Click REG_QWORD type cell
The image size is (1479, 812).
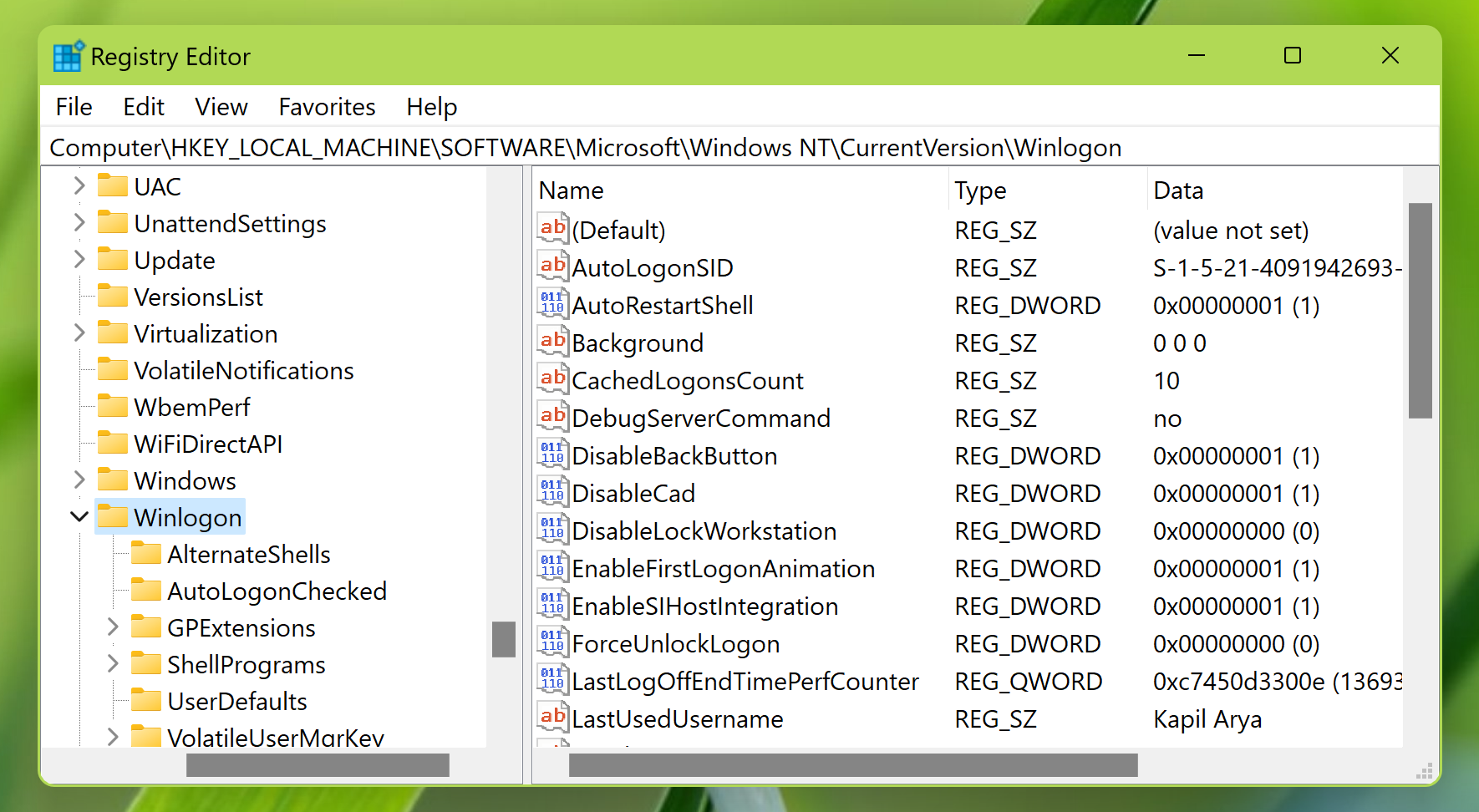(x=1029, y=681)
